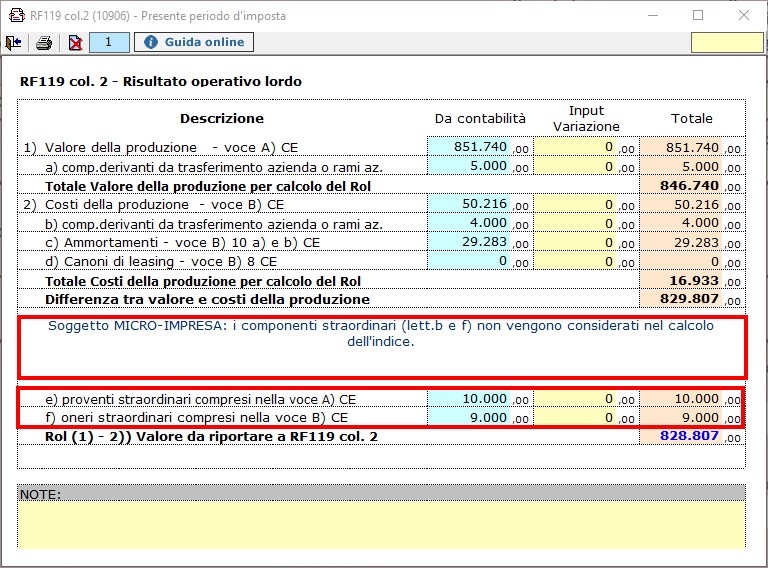The height and width of the screenshot is (568, 768).
Task: Click Input Variazione field in row b) comp.derivanti
Action: [575, 223]
